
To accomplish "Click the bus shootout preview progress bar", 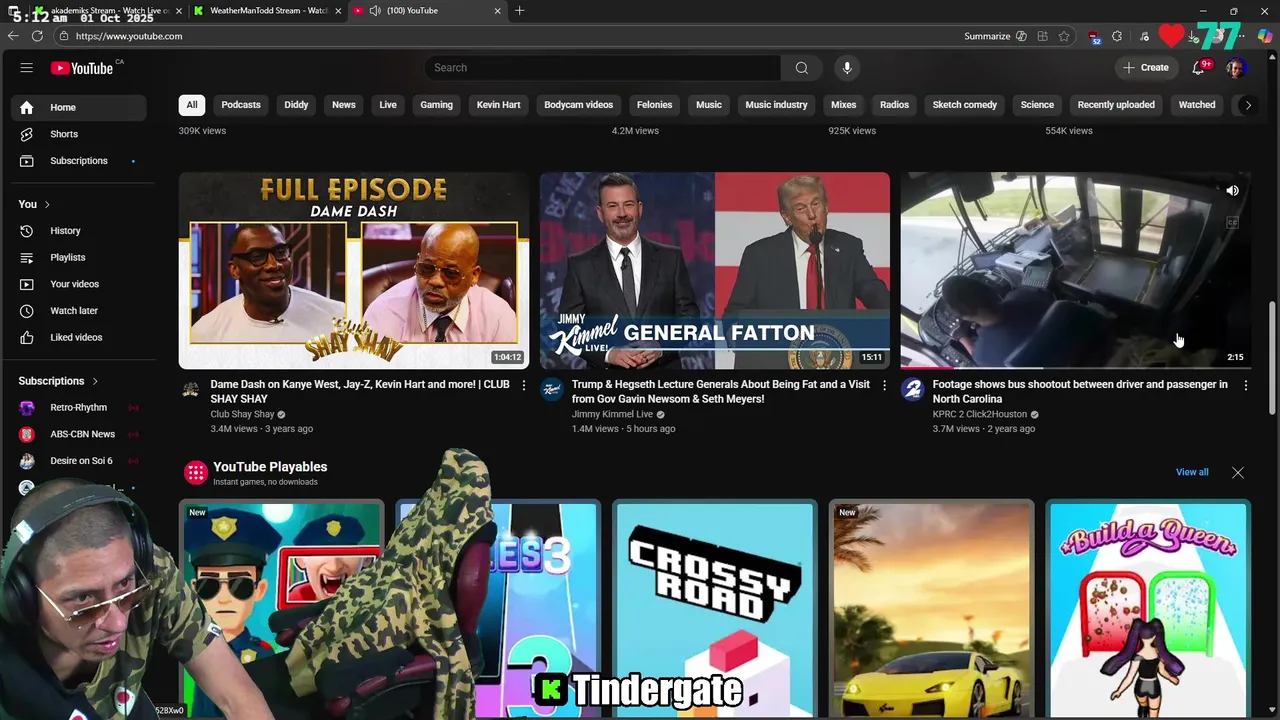I will [x=1075, y=368].
